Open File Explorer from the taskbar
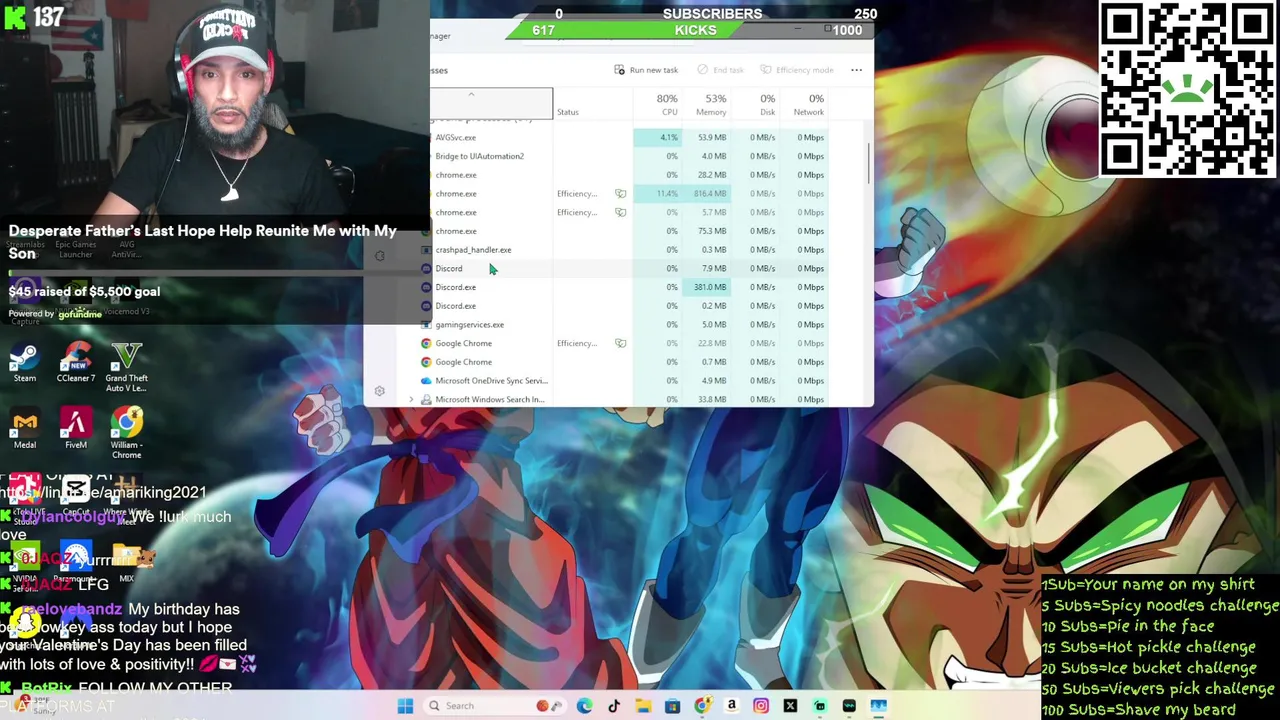This screenshot has width=1280, height=720. 643,706
